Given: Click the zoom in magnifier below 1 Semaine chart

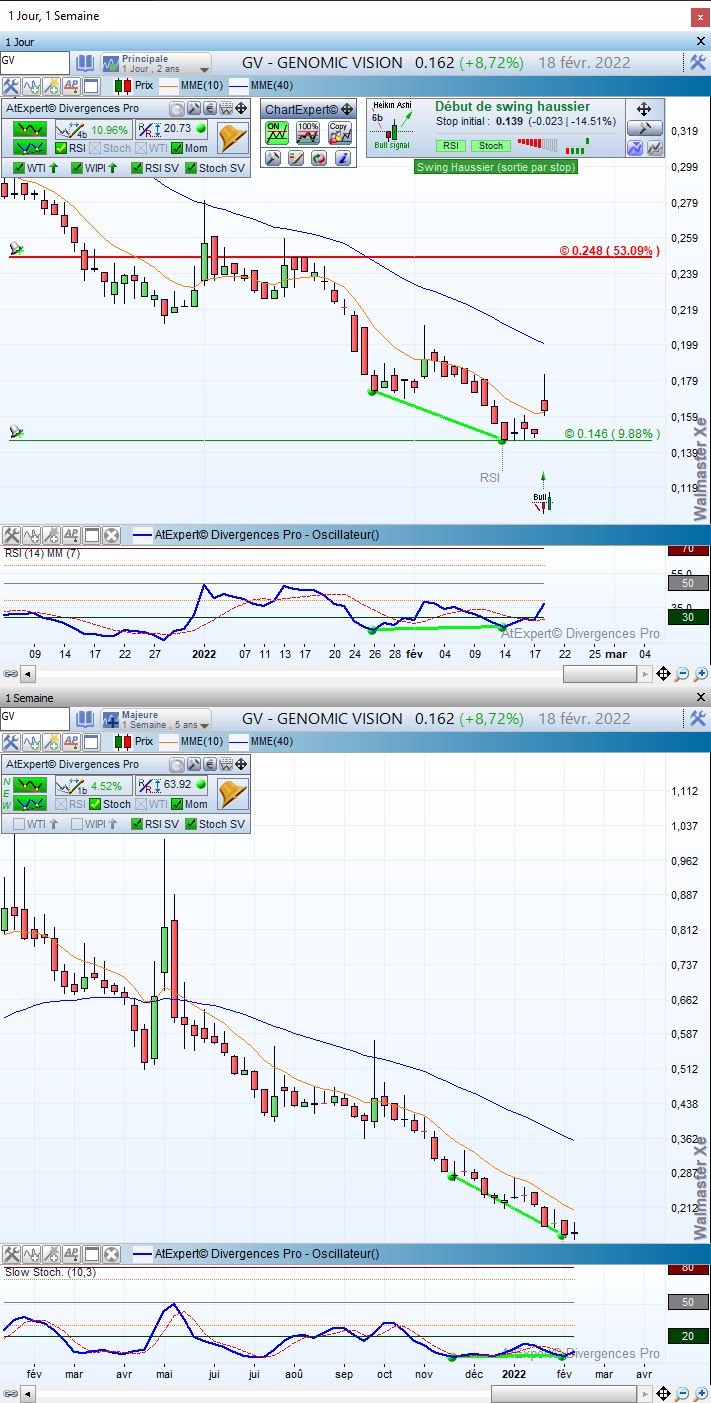Looking at the screenshot, I should pos(700,1394).
